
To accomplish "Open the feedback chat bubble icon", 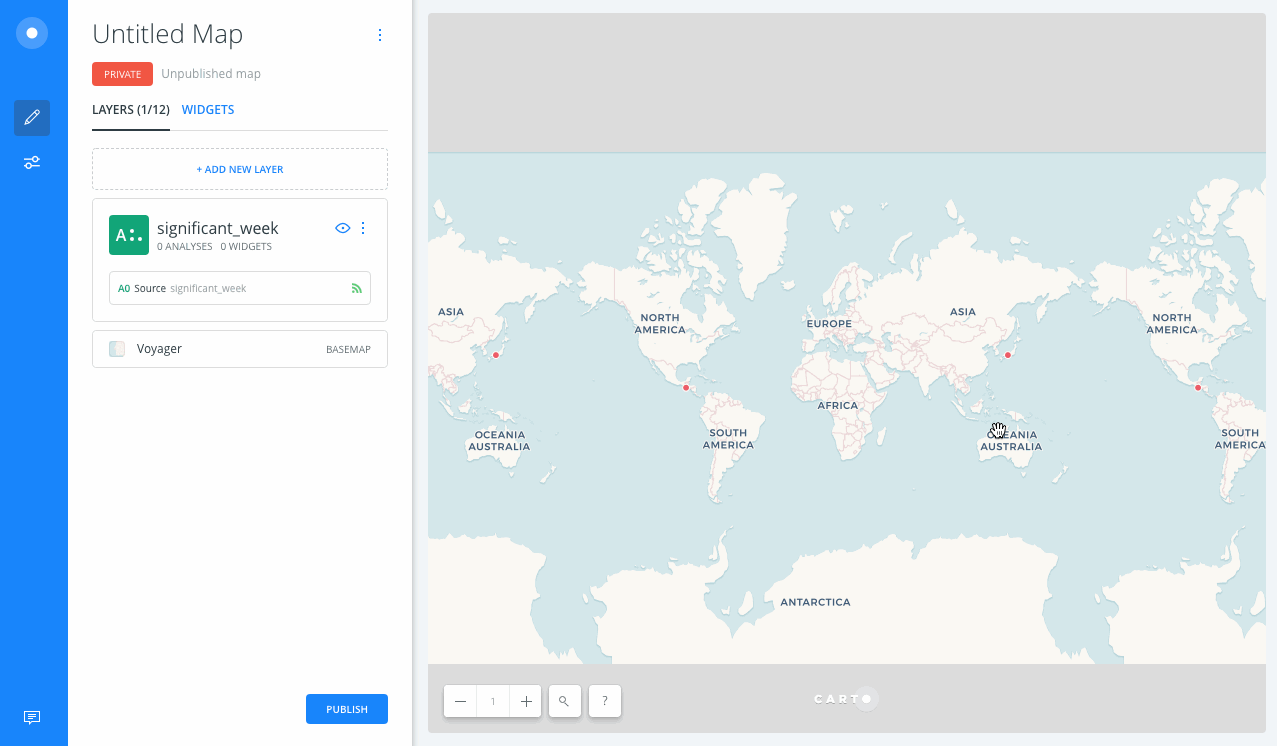I will point(31,716).
